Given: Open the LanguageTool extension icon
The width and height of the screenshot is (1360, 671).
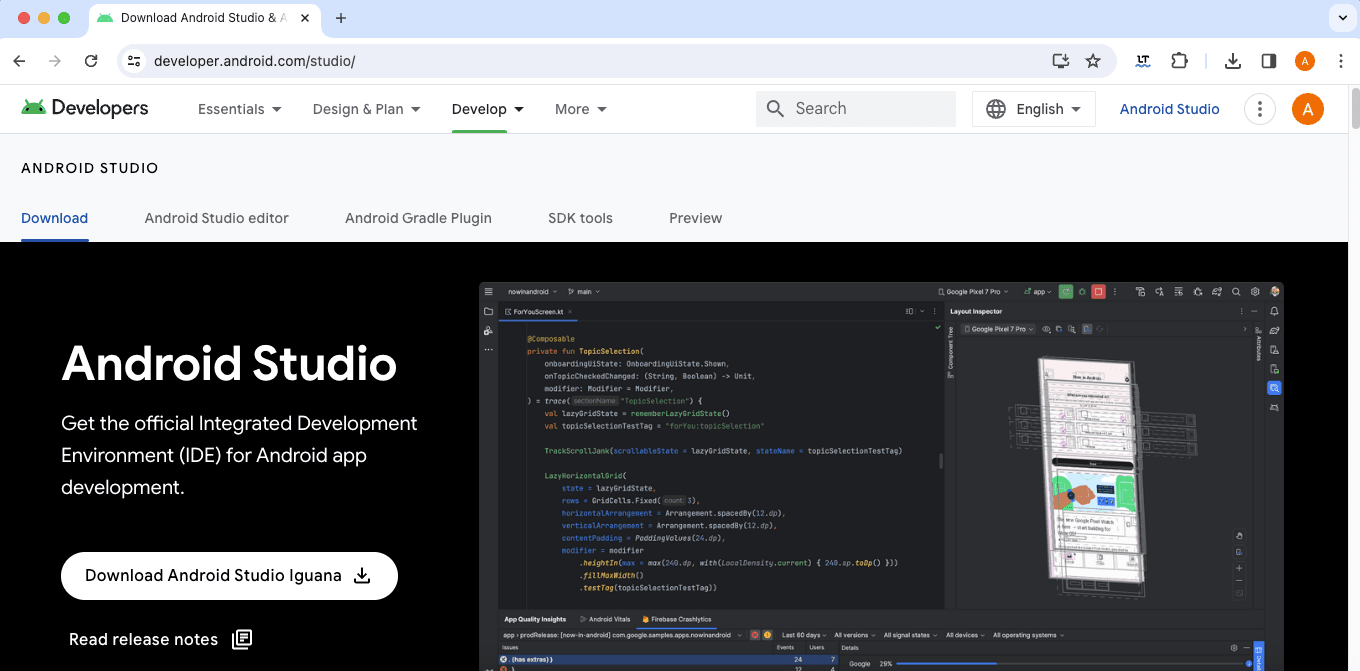Looking at the screenshot, I should [x=1142, y=61].
